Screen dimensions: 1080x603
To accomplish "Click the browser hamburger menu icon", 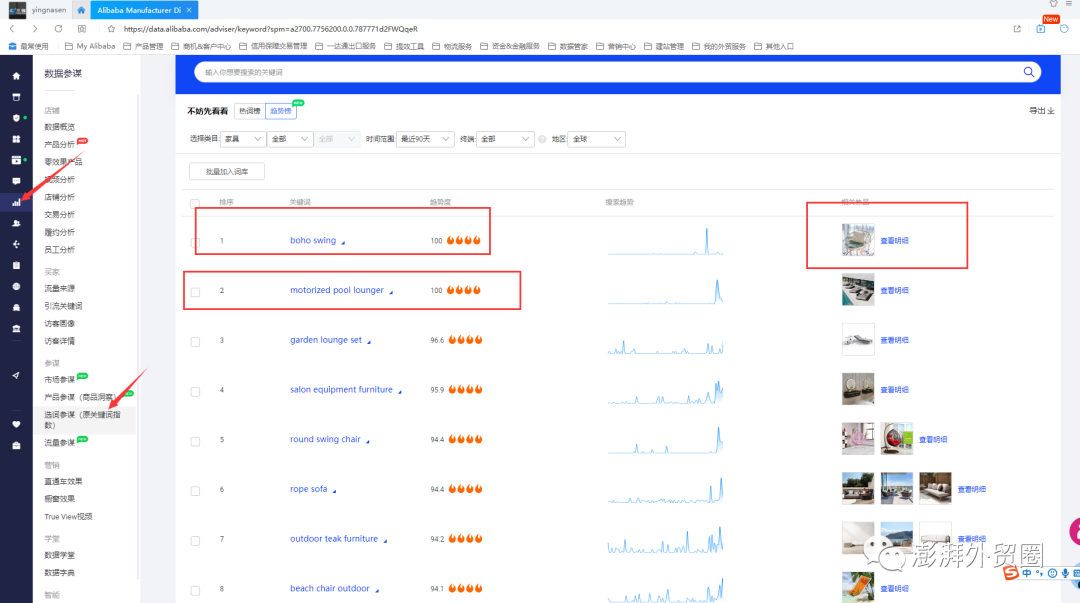I will pyautogui.click(x=1069, y=3).
